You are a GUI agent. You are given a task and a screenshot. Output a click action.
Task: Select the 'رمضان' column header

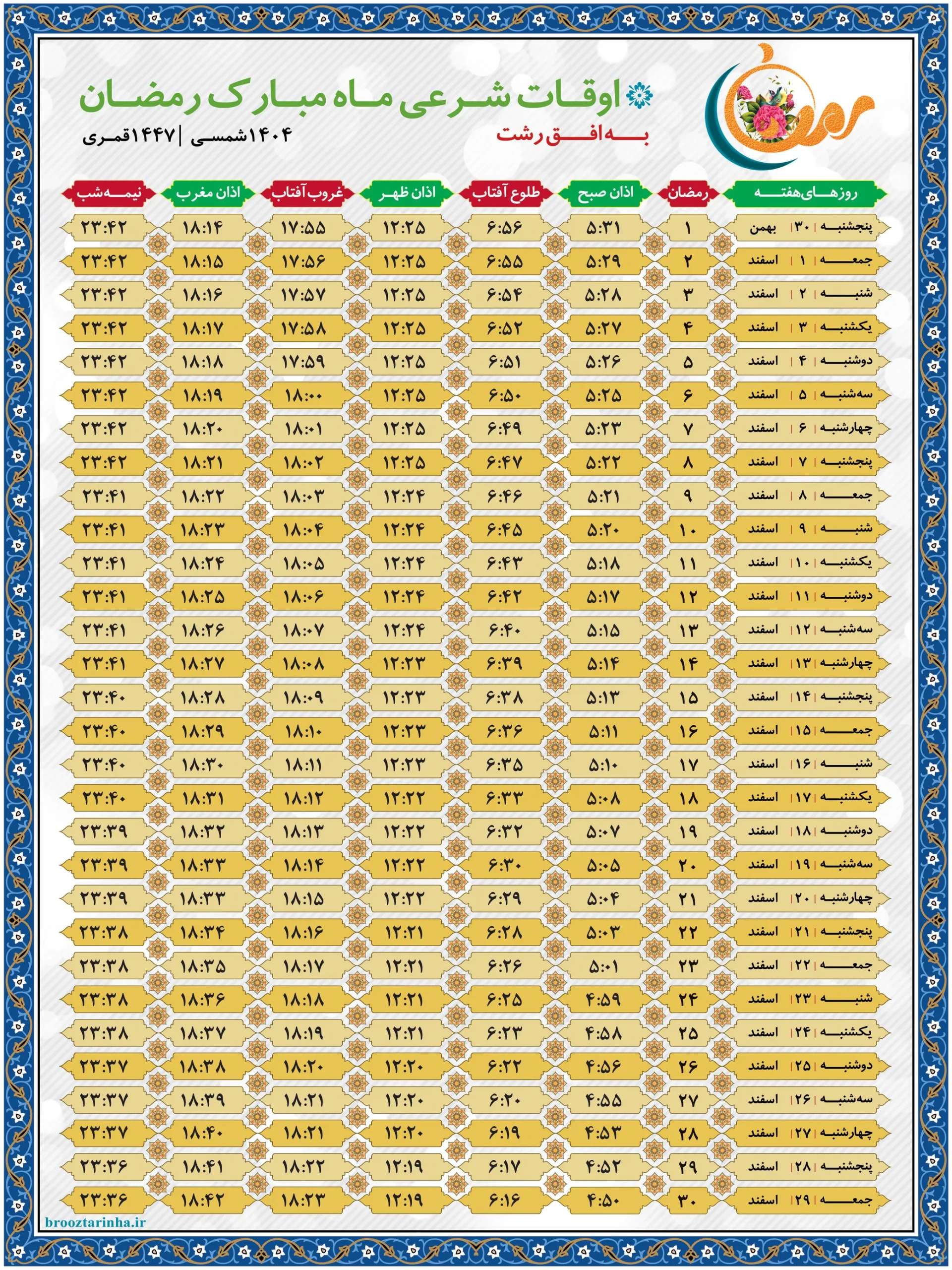(688, 193)
